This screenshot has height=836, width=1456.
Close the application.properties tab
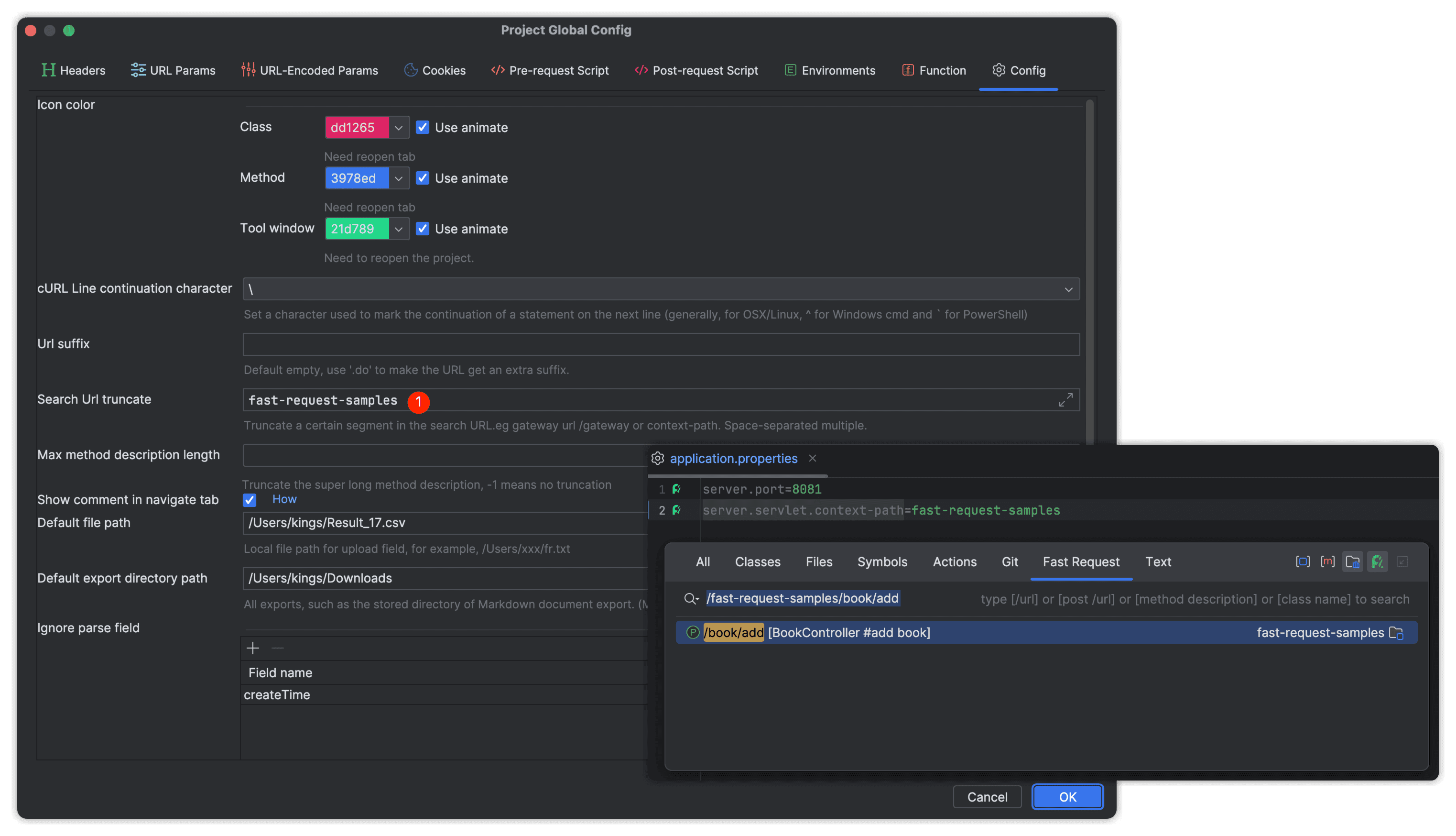click(812, 458)
